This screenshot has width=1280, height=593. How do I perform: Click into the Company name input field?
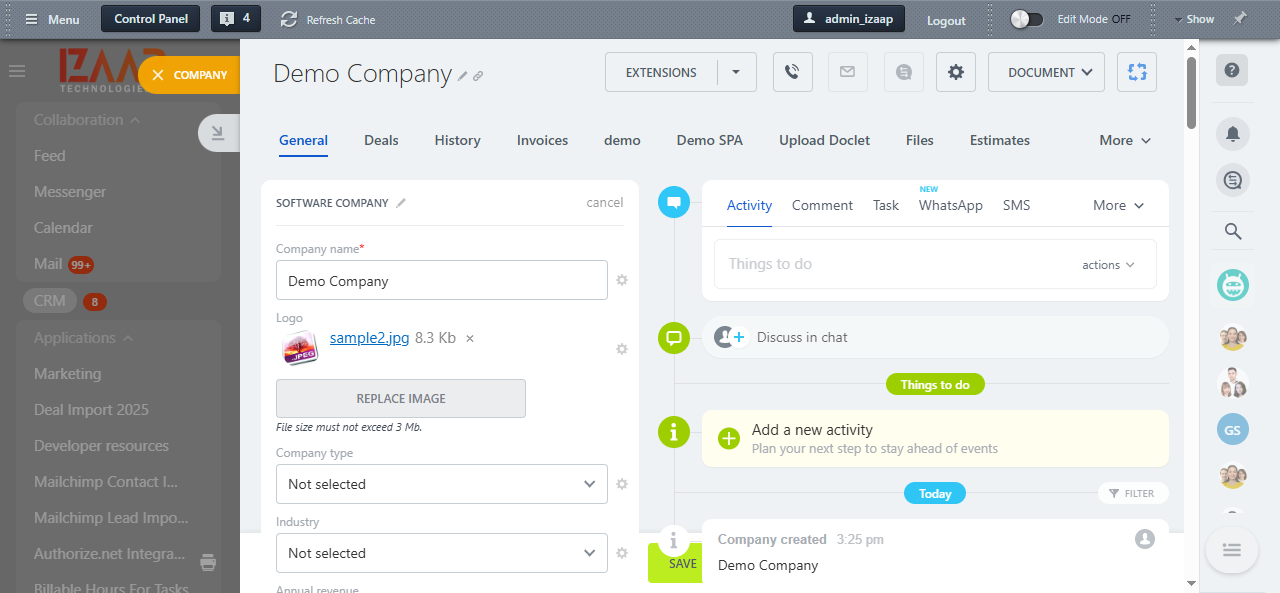(441, 281)
